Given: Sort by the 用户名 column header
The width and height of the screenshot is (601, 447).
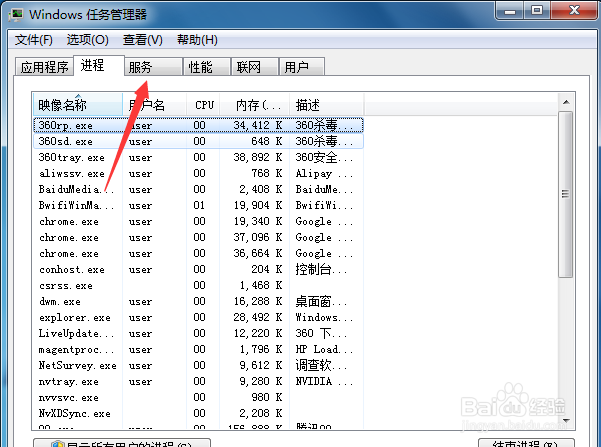Looking at the screenshot, I should (x=154, y=104).
